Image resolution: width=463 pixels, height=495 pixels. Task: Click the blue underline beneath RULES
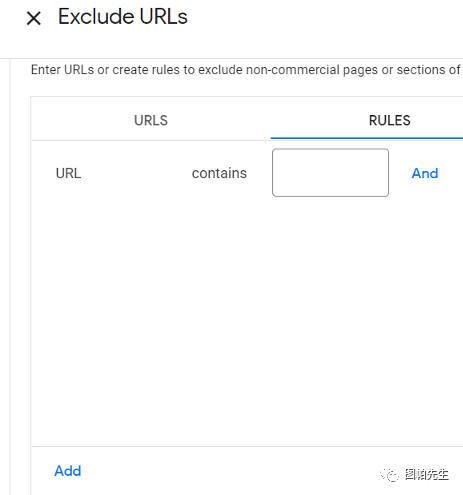pyautogui.click(x=367, y=138)
